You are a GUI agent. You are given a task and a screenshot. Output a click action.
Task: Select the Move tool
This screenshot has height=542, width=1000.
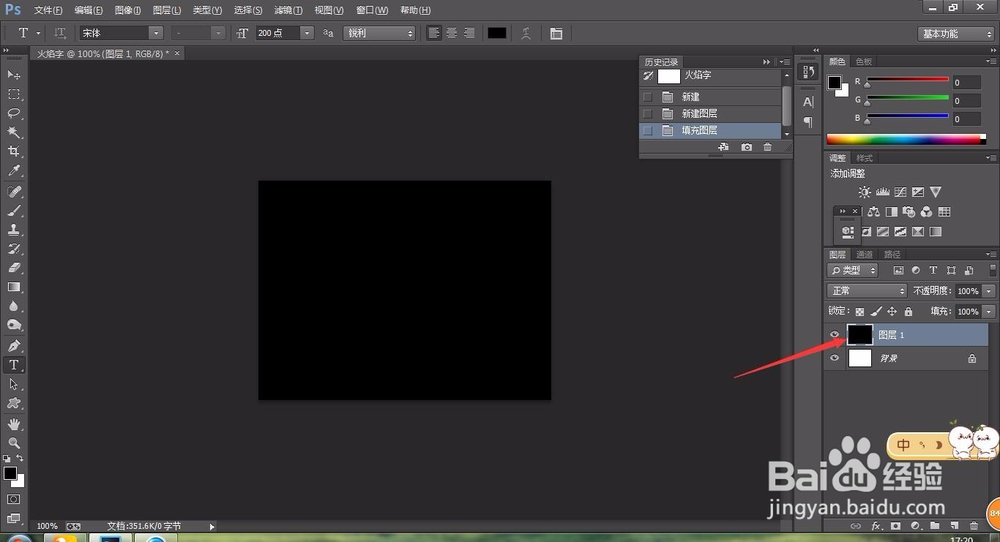(x=13, y=75)
